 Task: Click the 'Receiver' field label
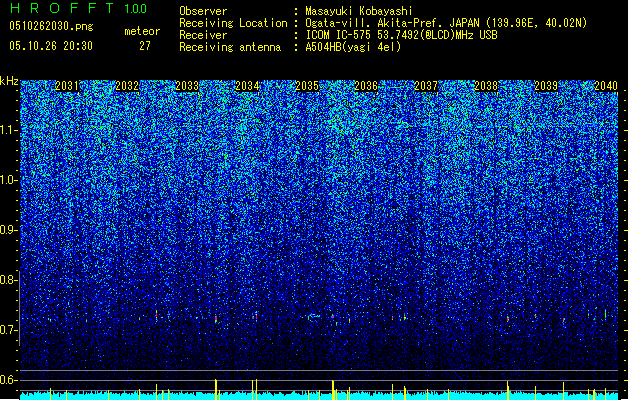pyautogui.click(x=203, y=35)
